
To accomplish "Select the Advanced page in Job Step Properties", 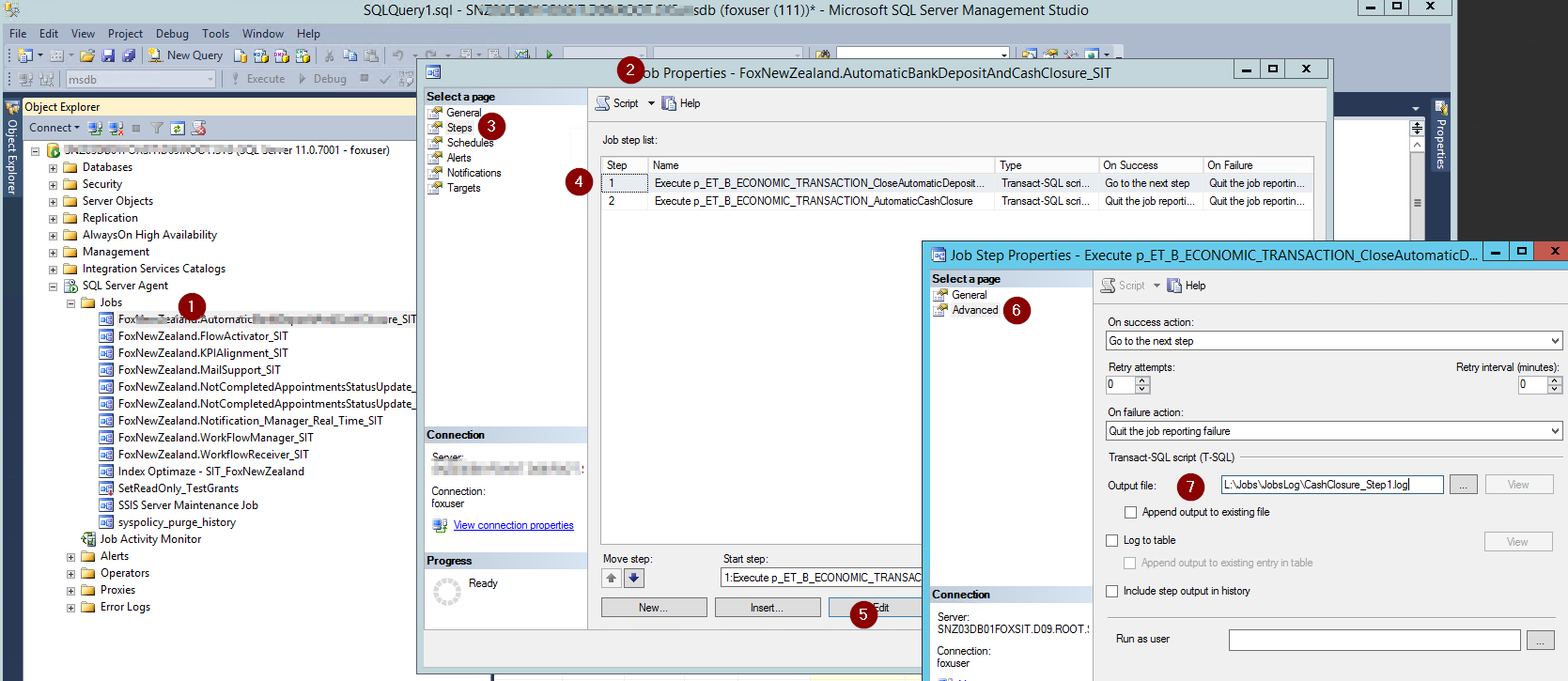I will point(975,310).
